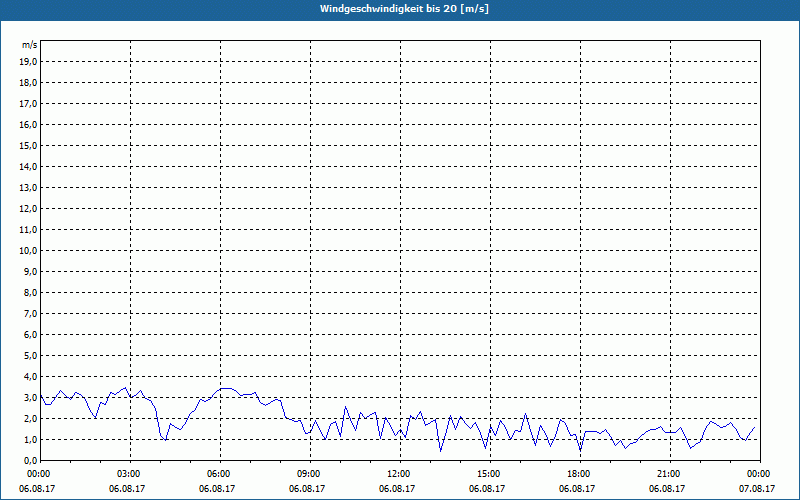Click the 06.08.17 date under 12:00

tap(397, 489)
